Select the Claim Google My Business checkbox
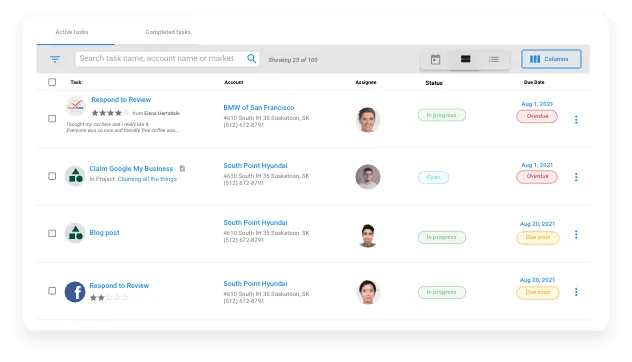 [x=52, y=176]
